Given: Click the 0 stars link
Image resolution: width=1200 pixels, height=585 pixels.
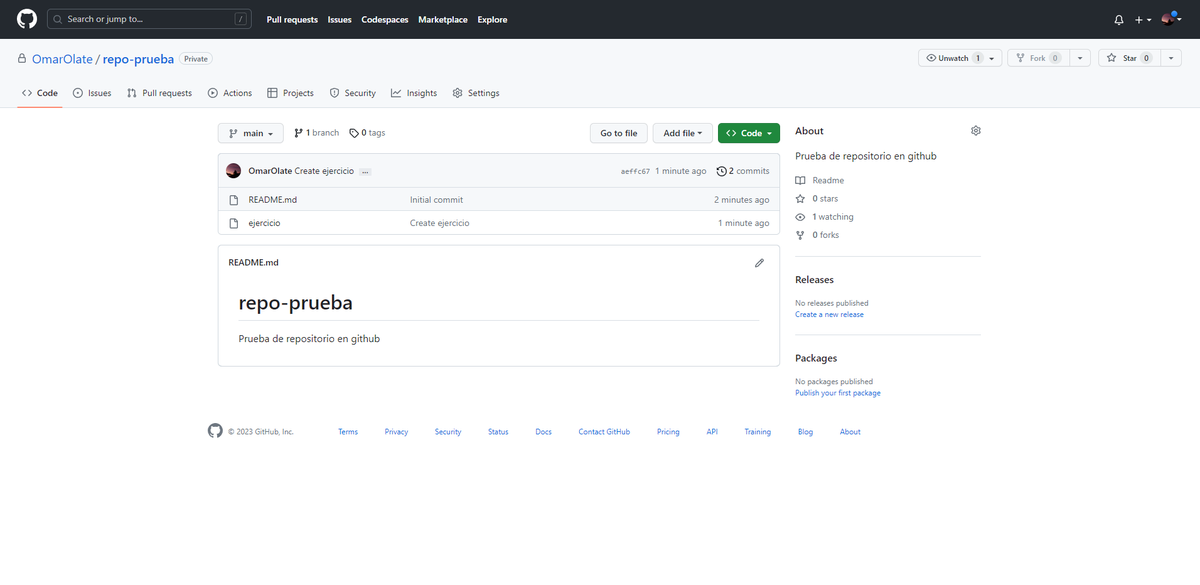Looking at the screenshot, I should (817, 199).
